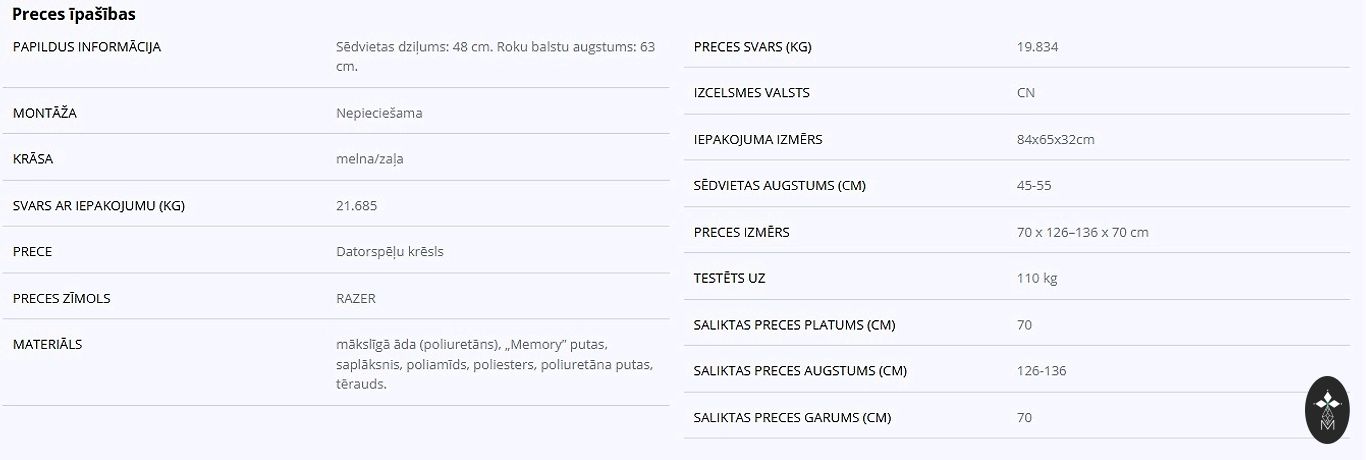Click the SALIKTAS PRECES PLATUMS (CM) label

pyautogui.click(x=795, y=324)
